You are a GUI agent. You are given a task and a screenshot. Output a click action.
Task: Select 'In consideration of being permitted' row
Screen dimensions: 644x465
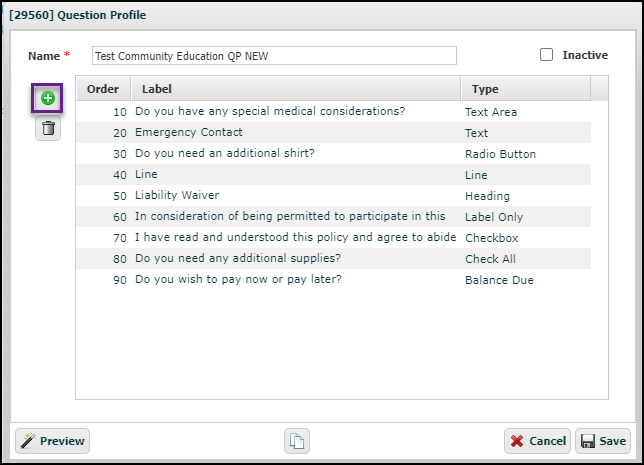tap(334, 216)
